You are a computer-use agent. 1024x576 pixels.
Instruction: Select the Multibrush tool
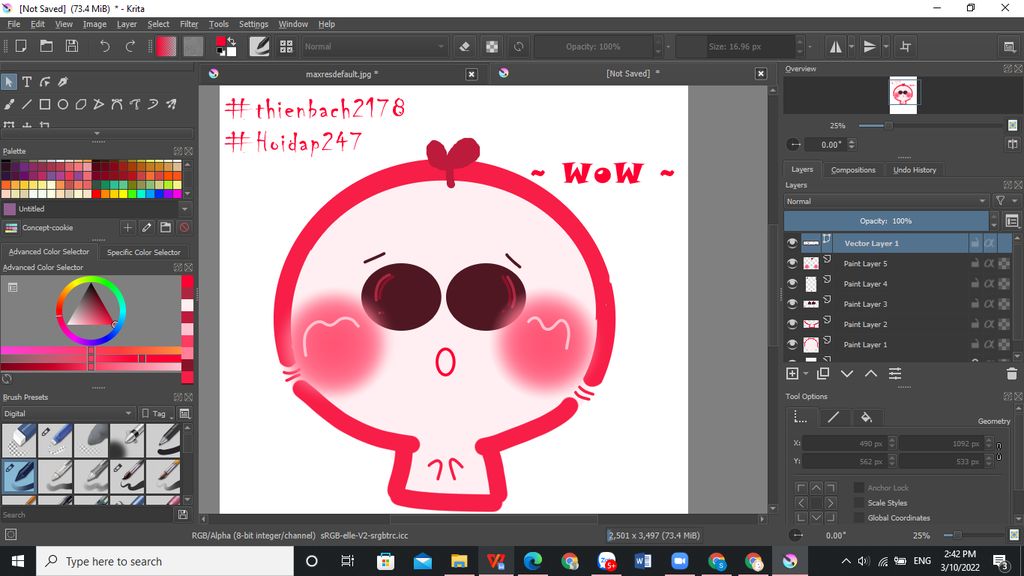click(x=171, y=104)
